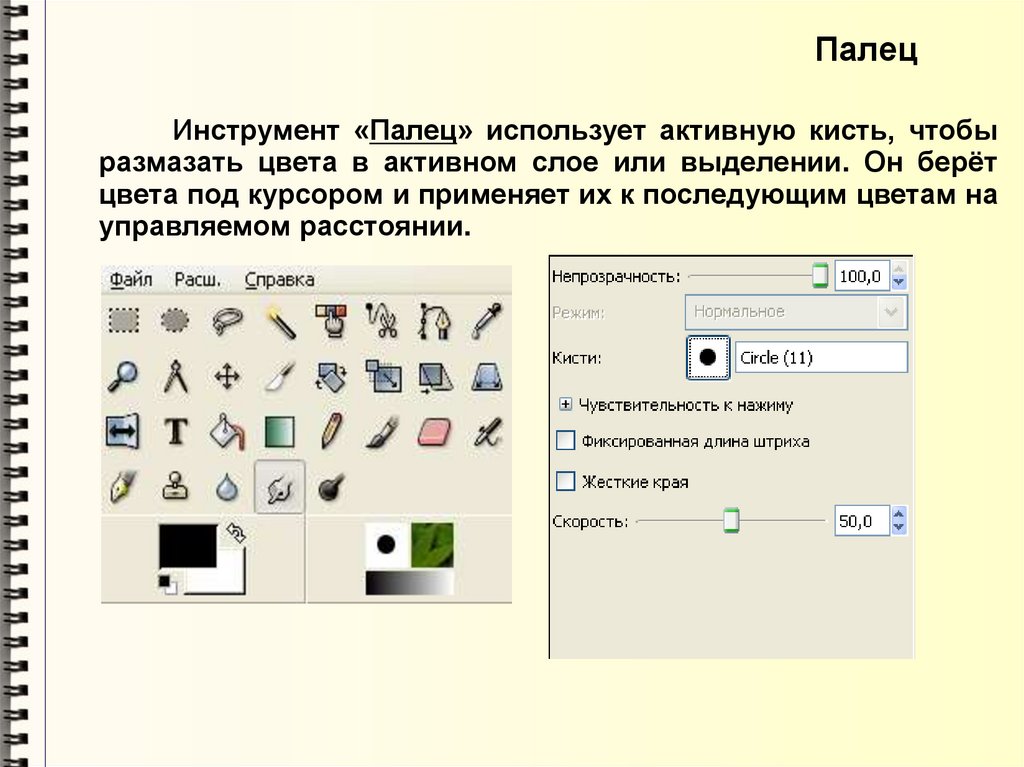Select the Paths pen tool
The image size is (1024, 767).
click(434, 321)
